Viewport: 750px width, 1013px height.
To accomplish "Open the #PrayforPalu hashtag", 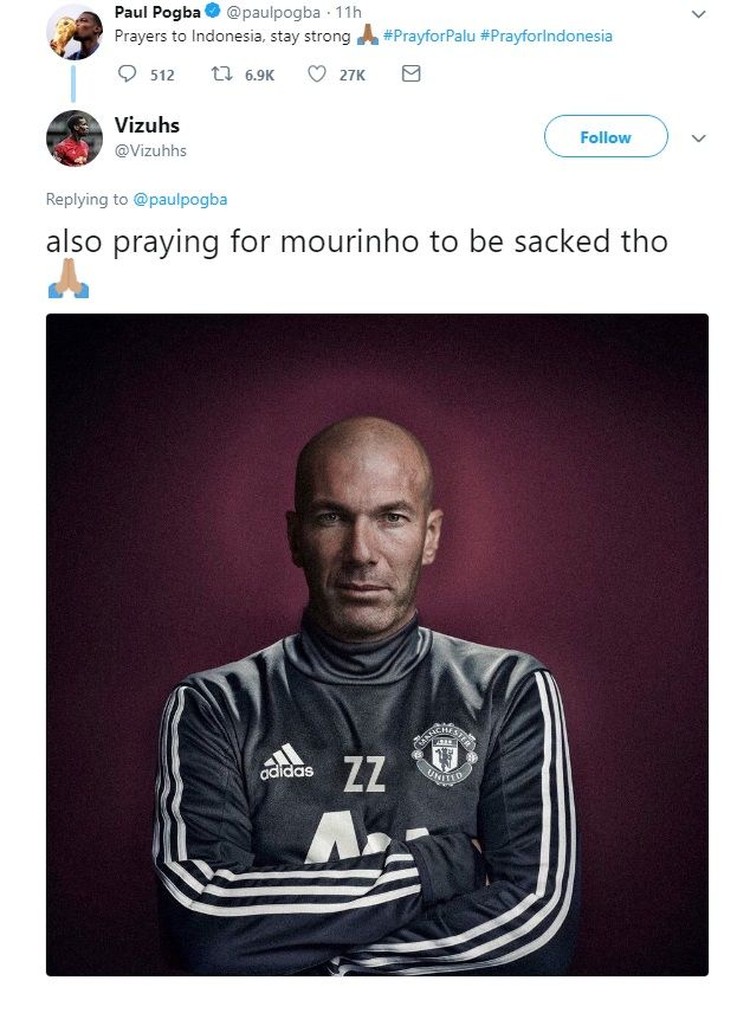I will 429,36.
